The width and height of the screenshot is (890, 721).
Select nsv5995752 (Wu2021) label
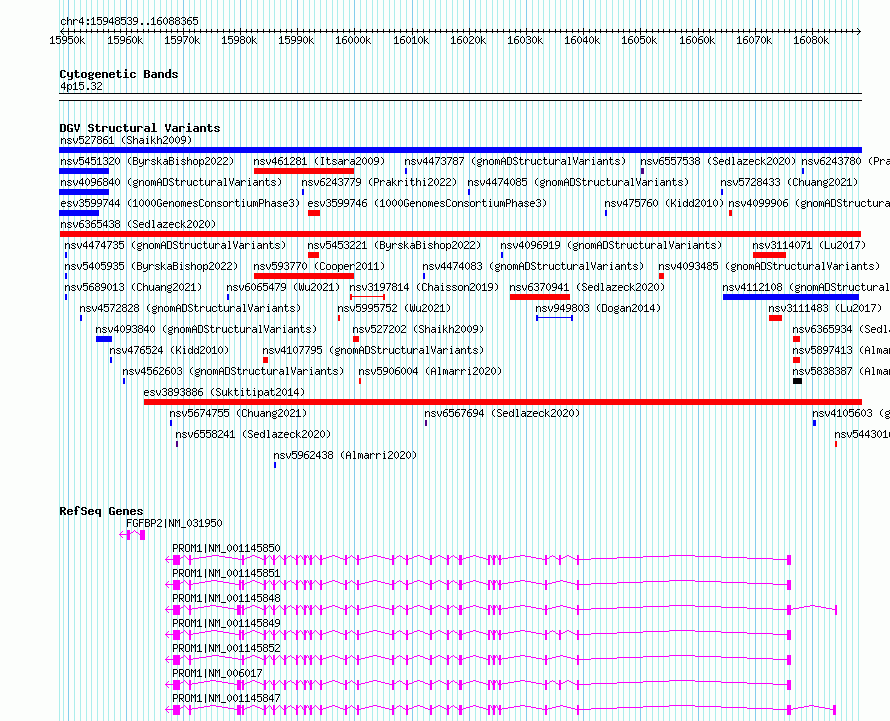click(394, 308)
